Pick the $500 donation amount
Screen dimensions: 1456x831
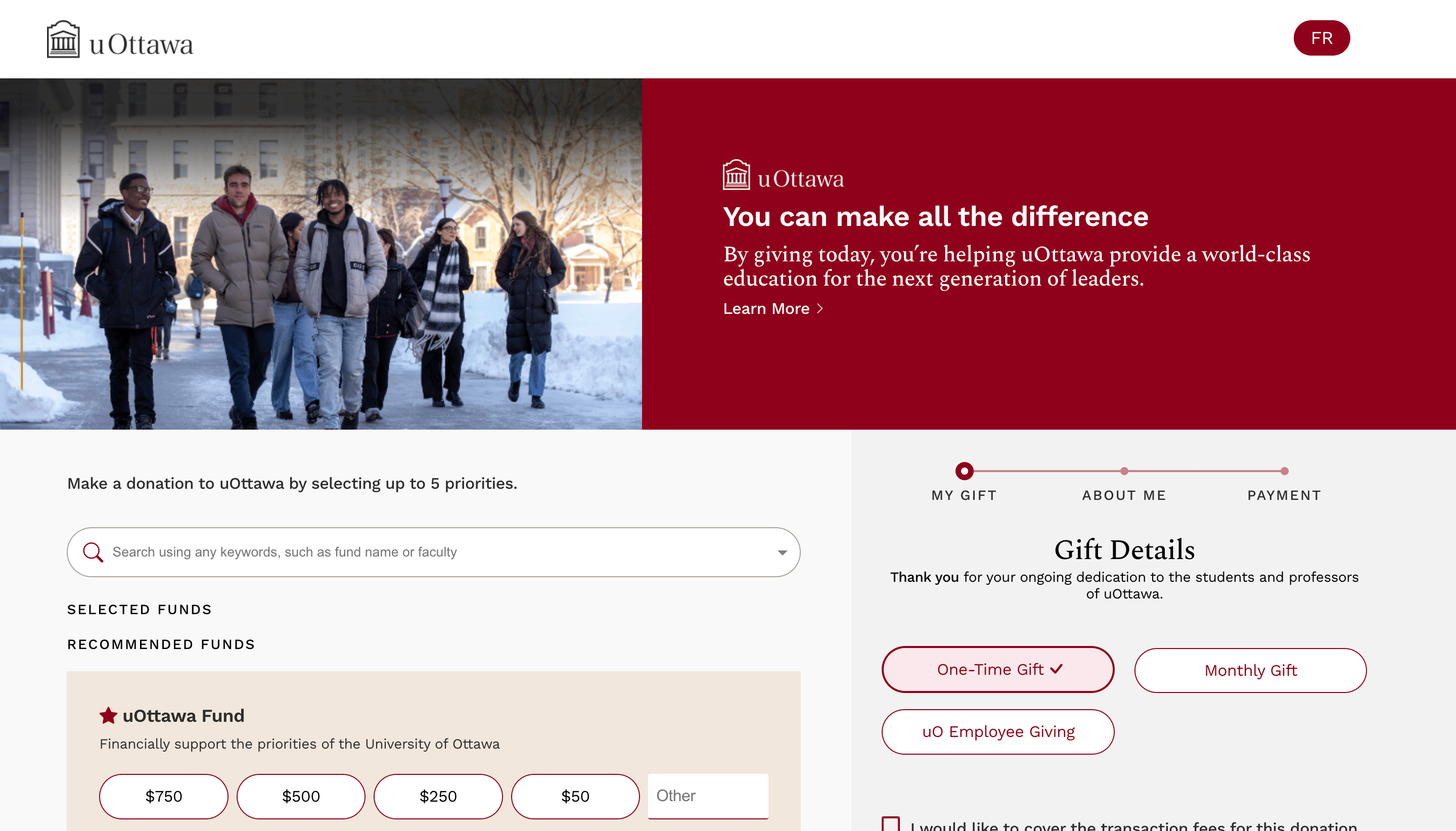301,796
